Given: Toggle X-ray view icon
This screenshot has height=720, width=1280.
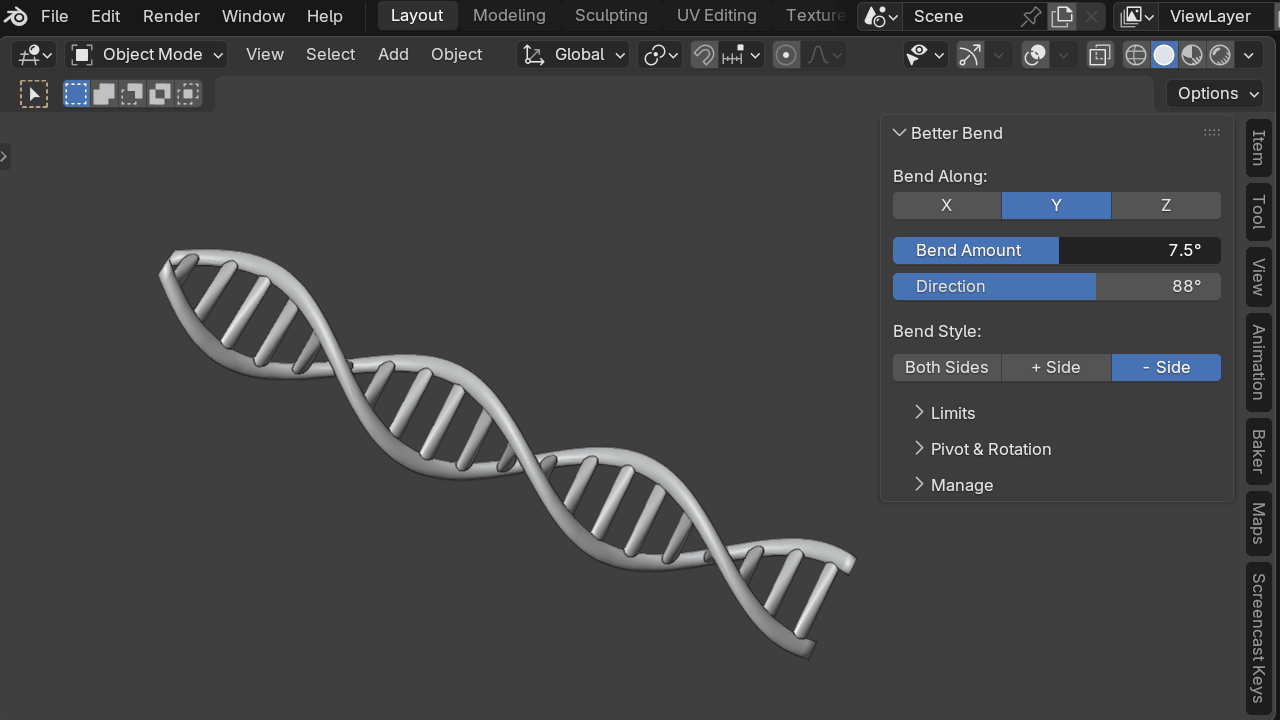Looking at the screenshot, I should [x=1100, y=55].
